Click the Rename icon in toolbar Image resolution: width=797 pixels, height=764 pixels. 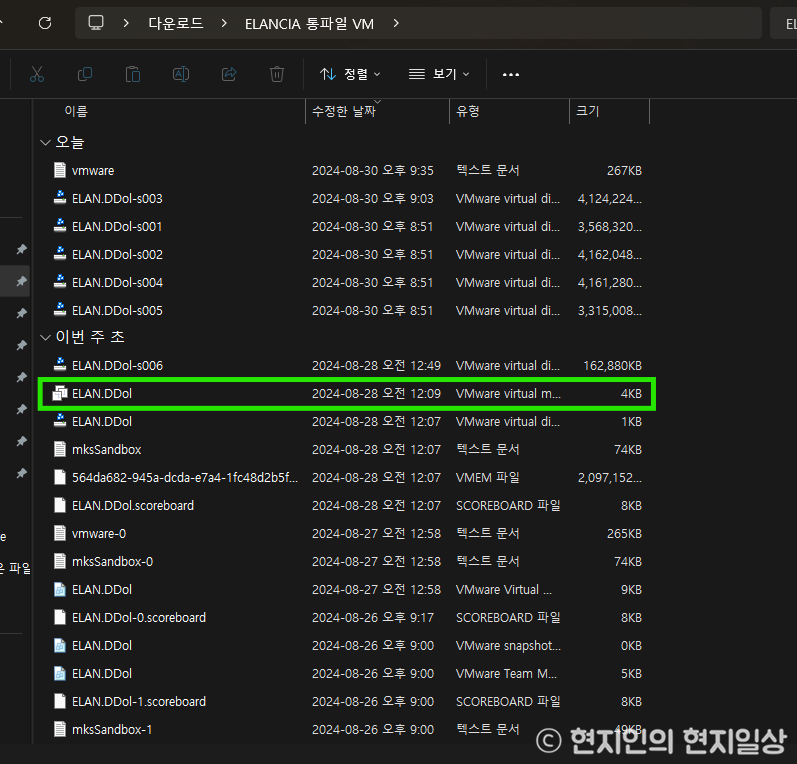pos(181,74)
